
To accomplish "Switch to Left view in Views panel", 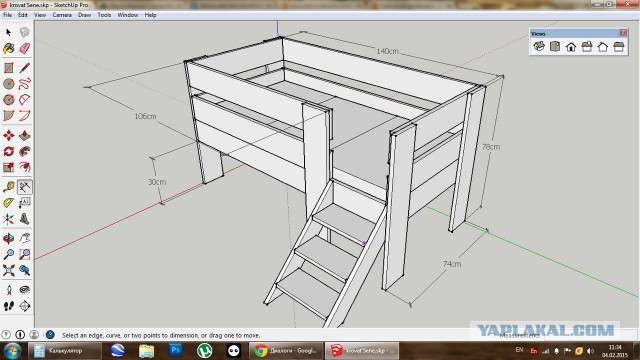I will [x=619, y=47].
